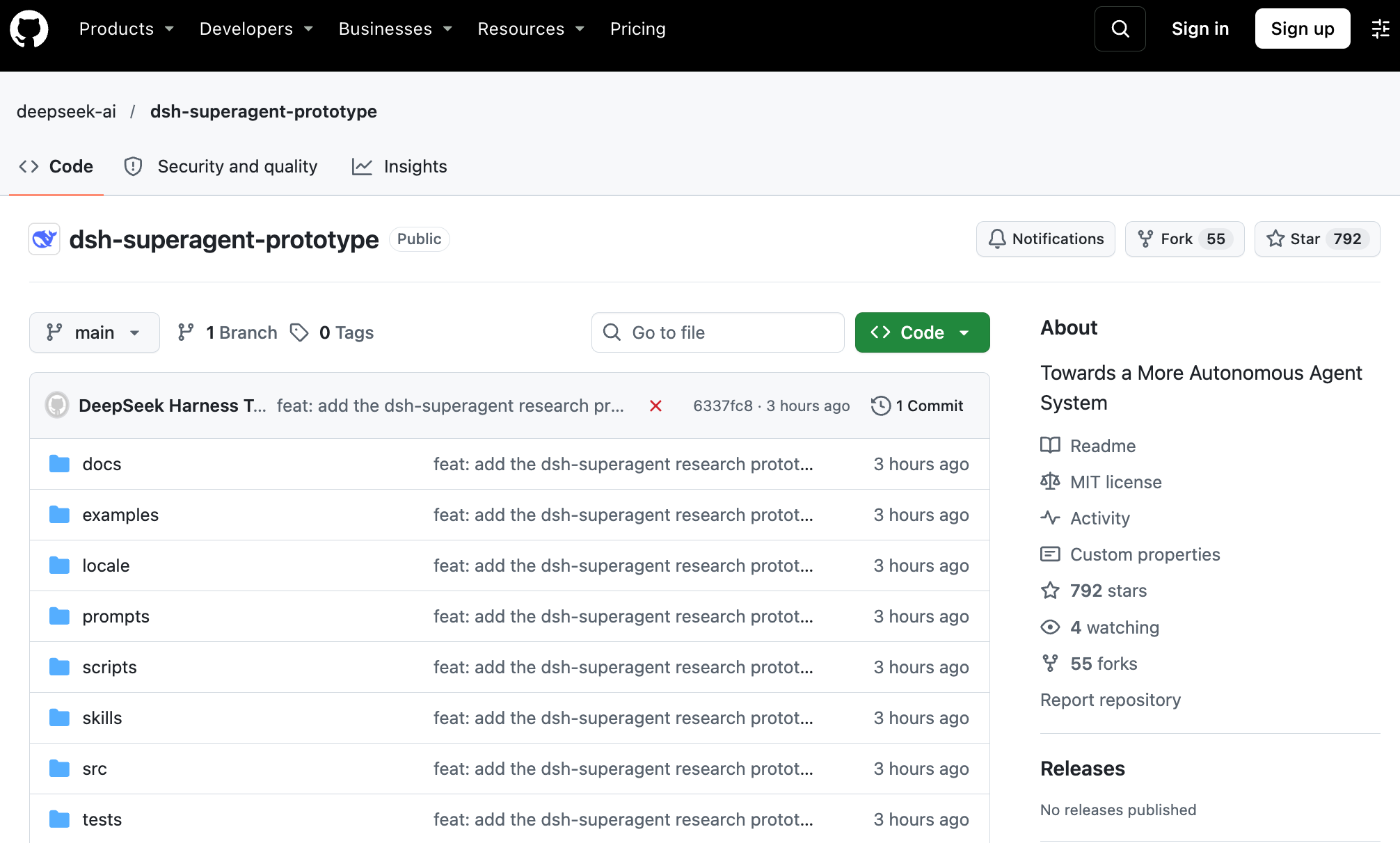Open the search magnifier button
1400x843 pixels.
pyautogui.click(x=1120, y=29)
